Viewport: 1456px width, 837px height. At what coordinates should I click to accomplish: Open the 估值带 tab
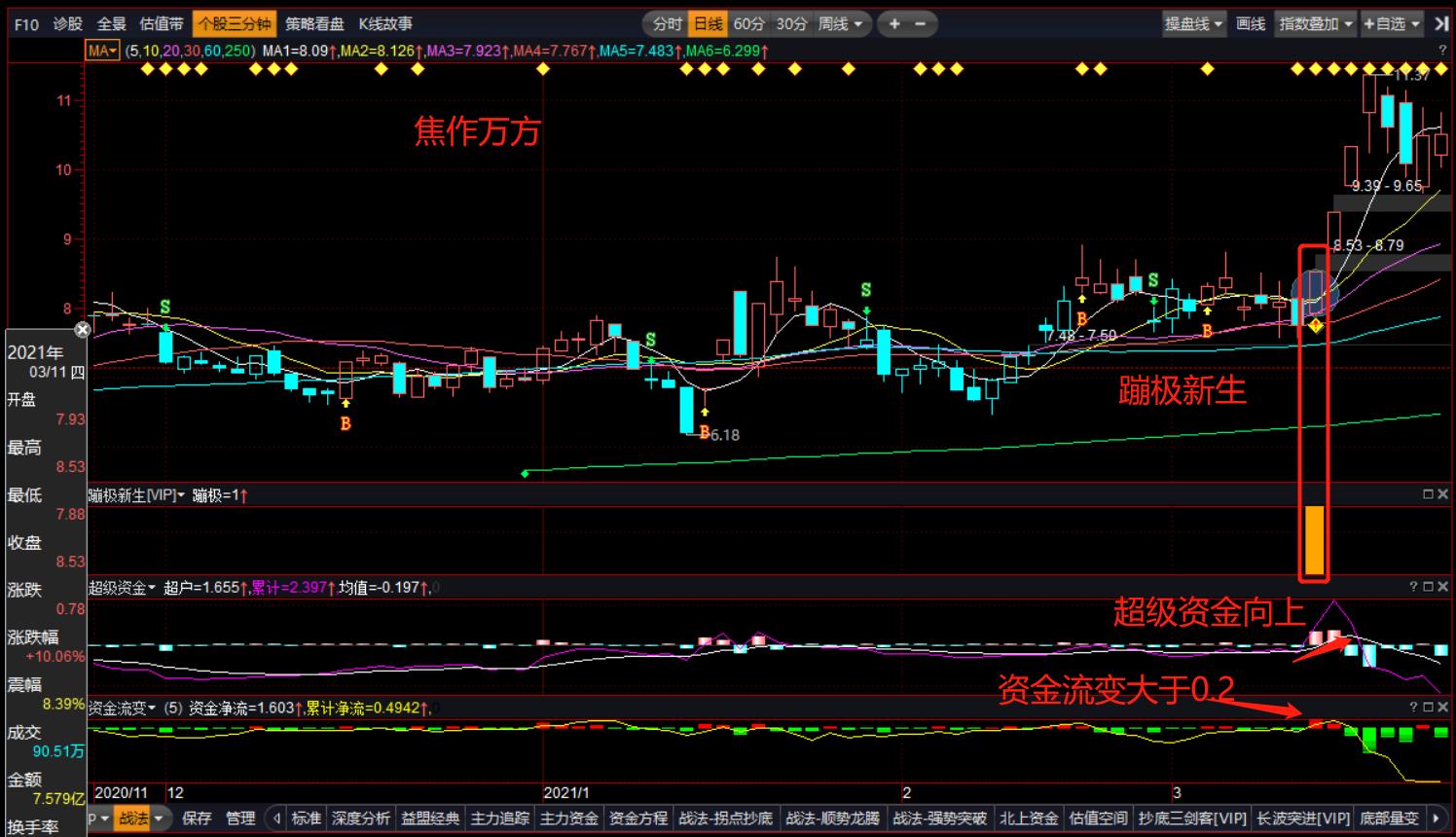pyautogui.click(x=162, y=23)
